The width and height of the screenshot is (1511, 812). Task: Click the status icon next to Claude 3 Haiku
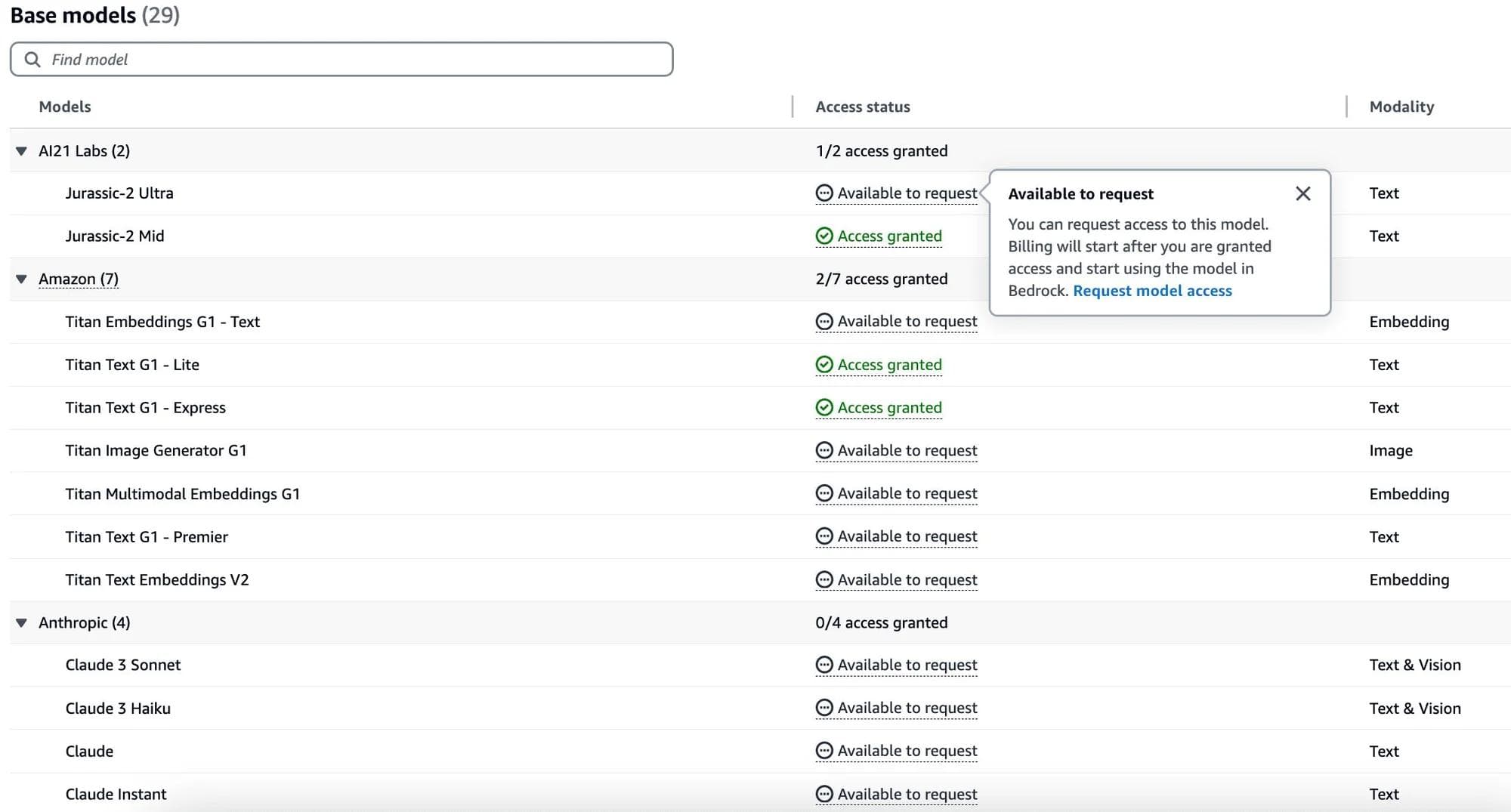[823, 708]
